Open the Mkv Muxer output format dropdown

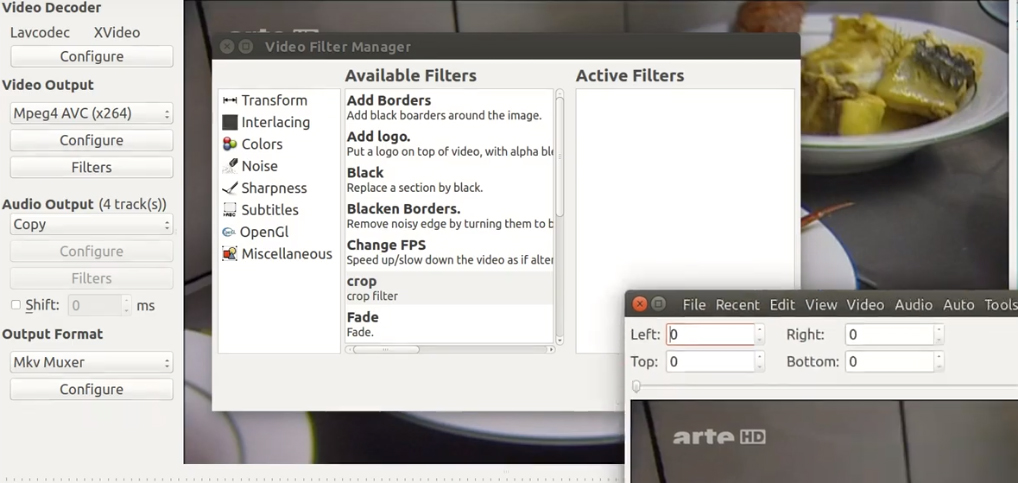click(92, 362)
